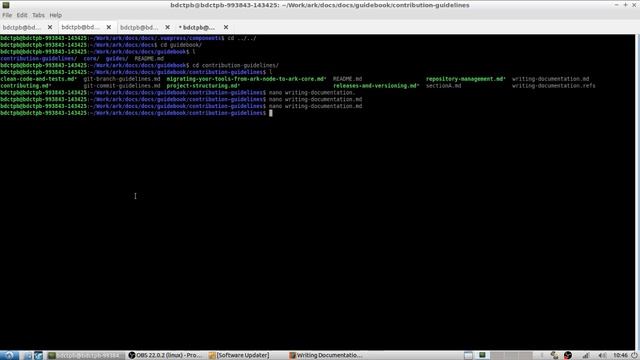Screen dimensions: 640x360
Task: Click the guides/ directory name in listing
Action: pyautogui.click(x=117, y=59)
